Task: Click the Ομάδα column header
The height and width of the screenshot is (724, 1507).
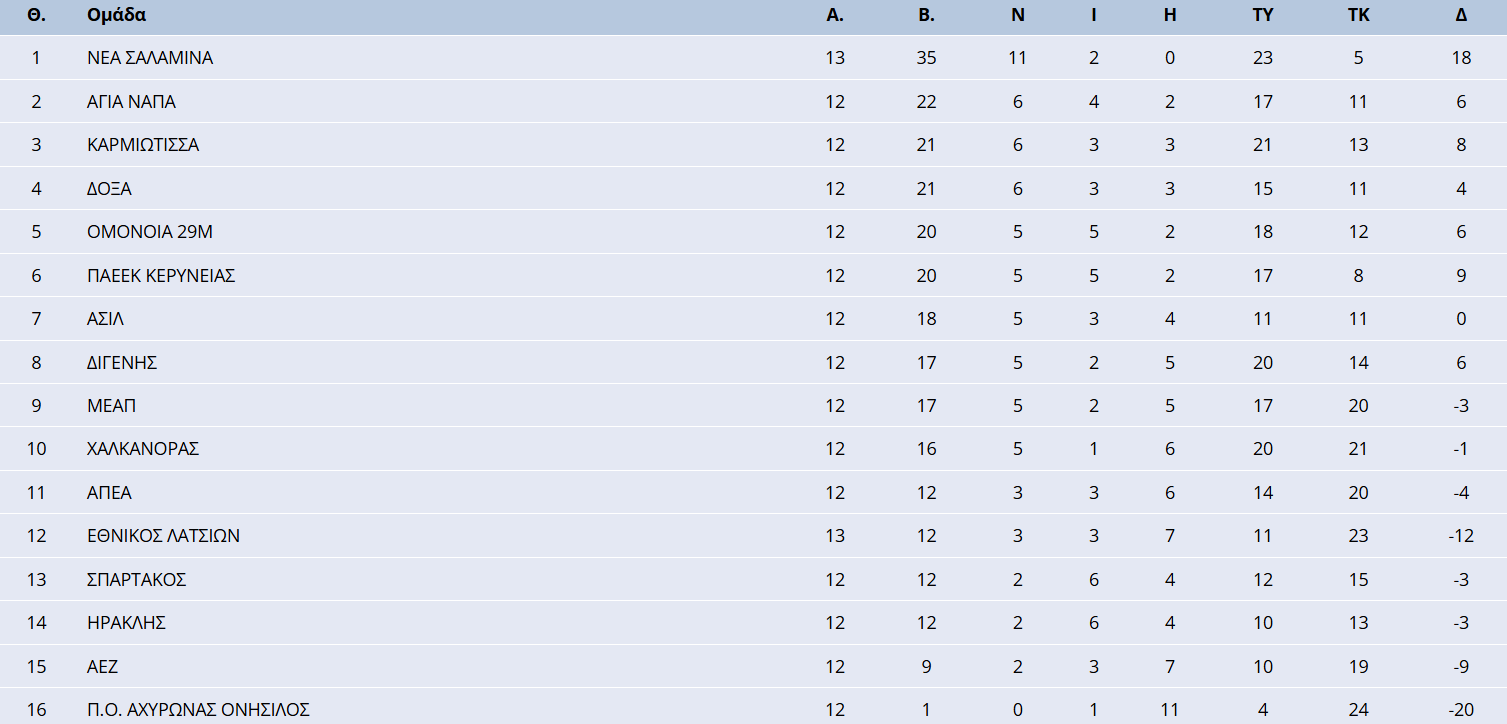Action: point(116,16)
